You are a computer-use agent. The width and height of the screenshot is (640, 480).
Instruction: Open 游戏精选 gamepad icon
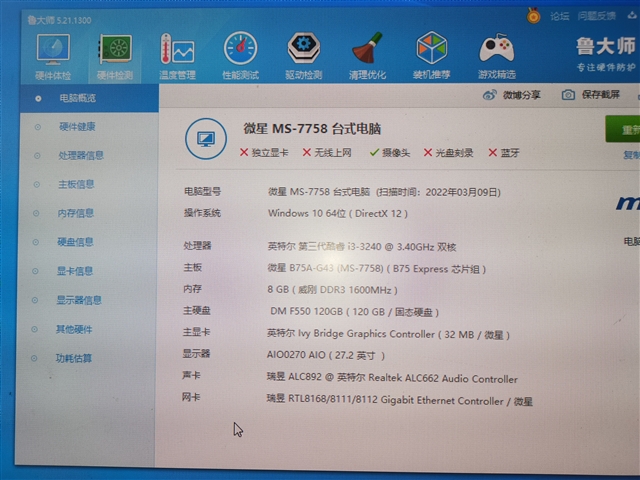(496, 48)
